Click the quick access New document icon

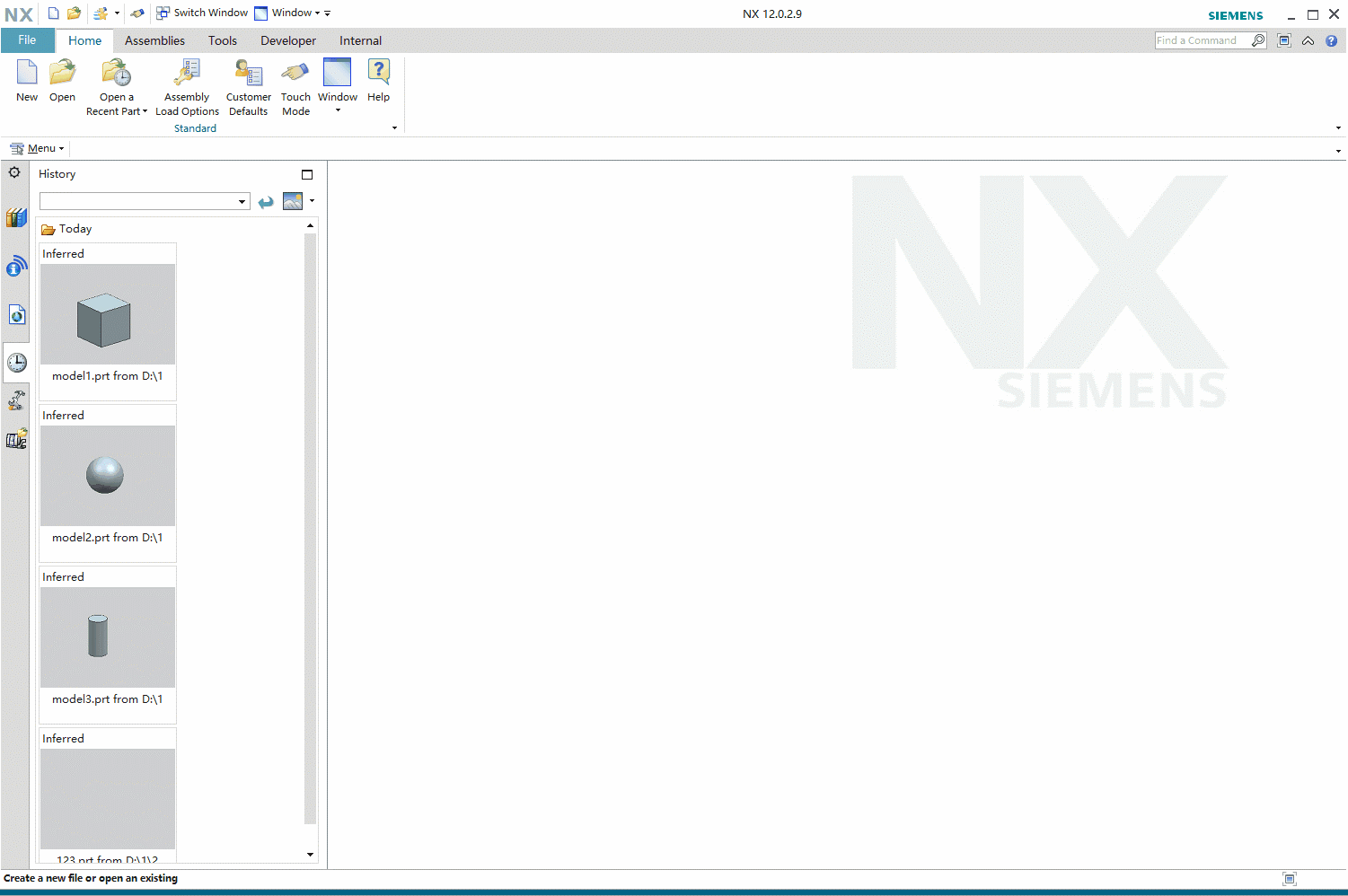pos(54,13)
